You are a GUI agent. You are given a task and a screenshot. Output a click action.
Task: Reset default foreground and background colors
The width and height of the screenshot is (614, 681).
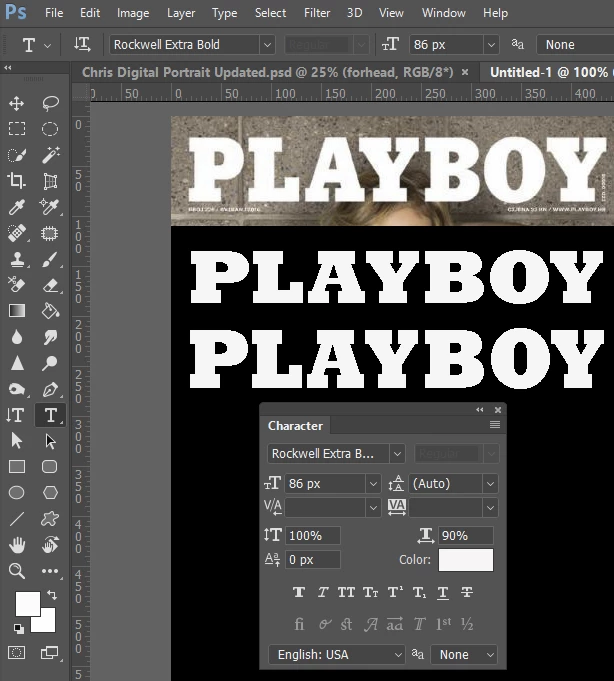pos(18,628)
